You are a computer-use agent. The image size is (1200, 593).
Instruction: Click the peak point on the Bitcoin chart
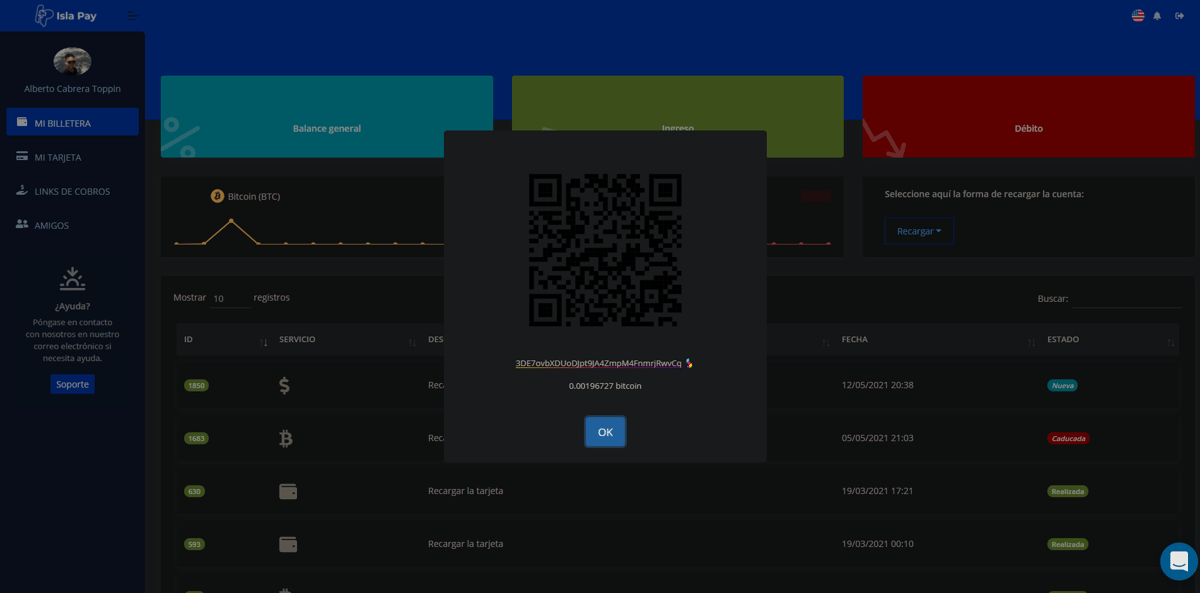click(231, 221)
